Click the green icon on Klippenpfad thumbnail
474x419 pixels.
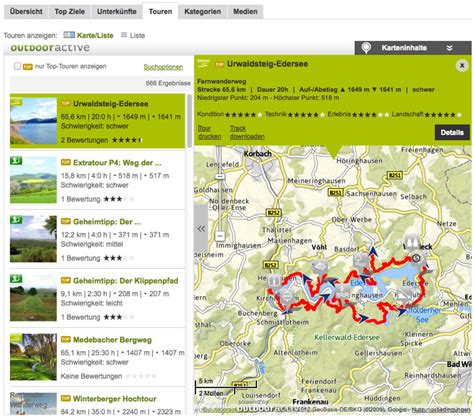pyautogui.click(x=16, y=279)
